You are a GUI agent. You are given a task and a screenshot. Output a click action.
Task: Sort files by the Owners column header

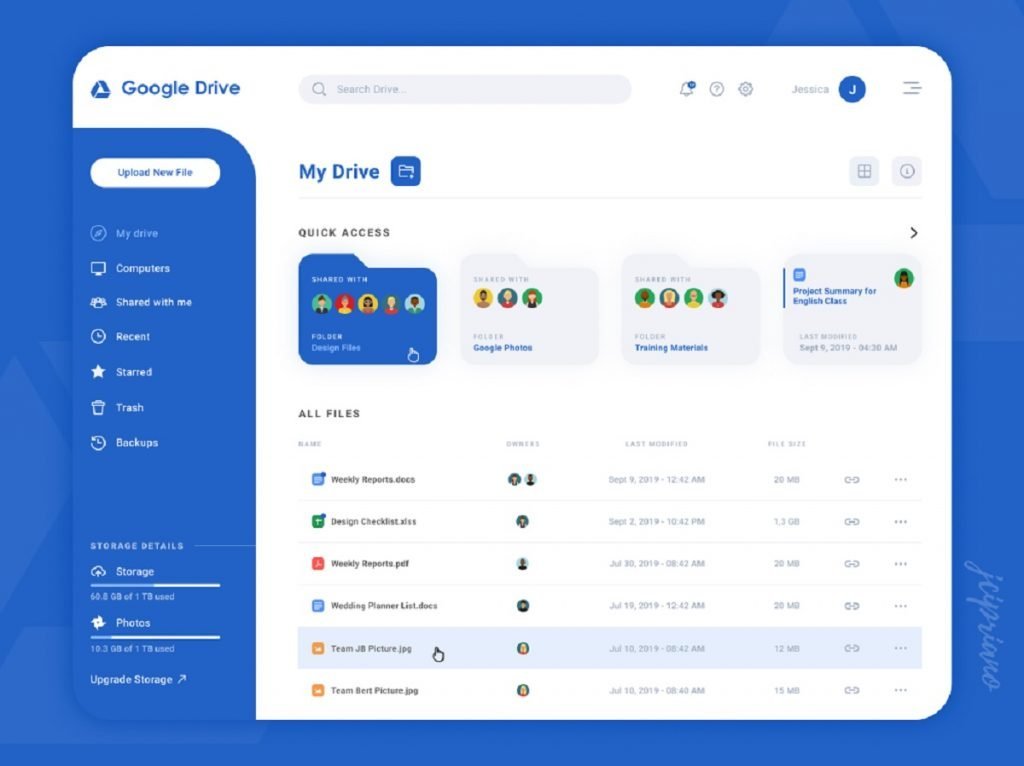pyautogui.click(x=522, y=444)
